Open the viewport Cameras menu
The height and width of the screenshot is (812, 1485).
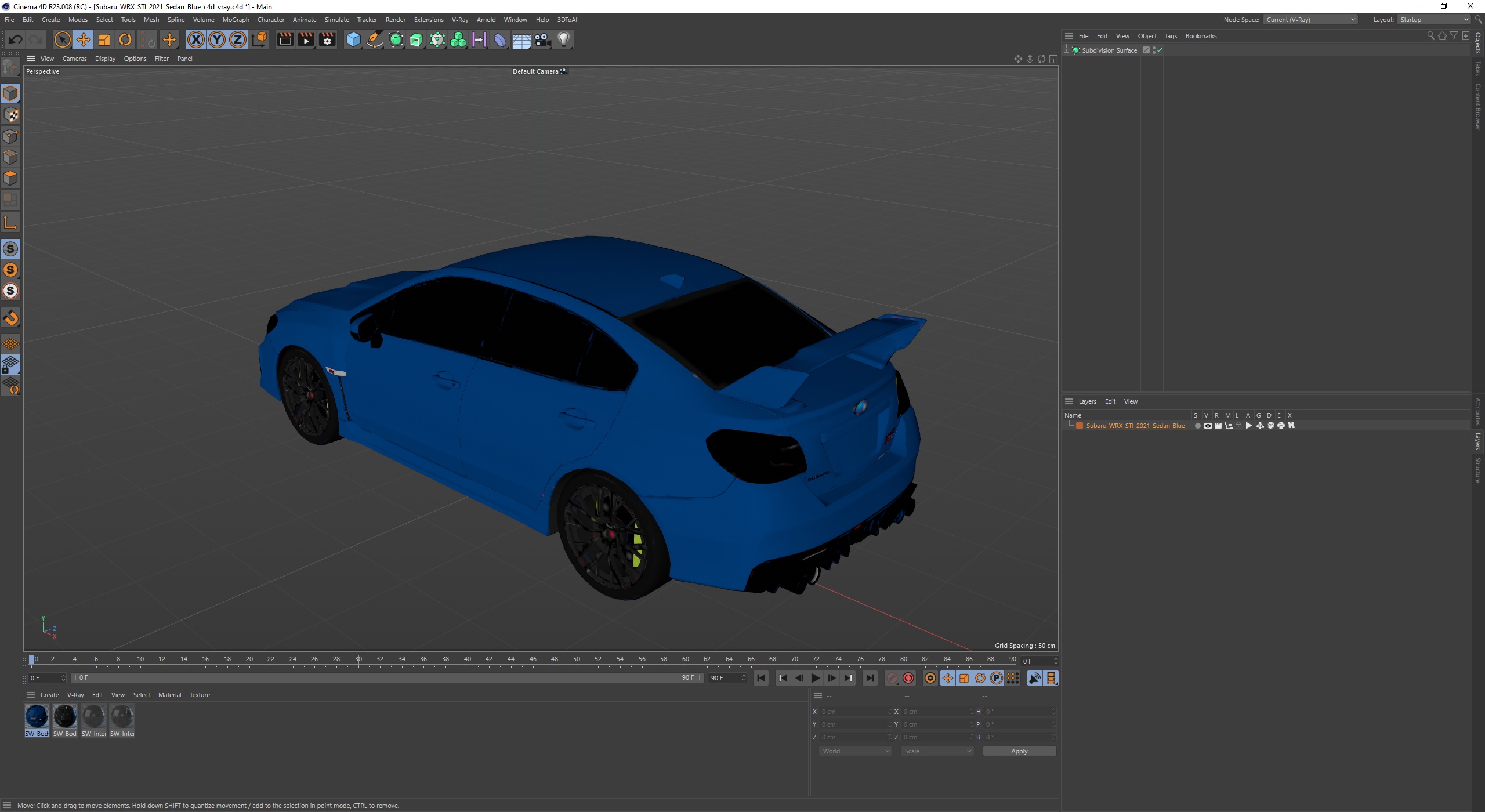click(74, 59)
